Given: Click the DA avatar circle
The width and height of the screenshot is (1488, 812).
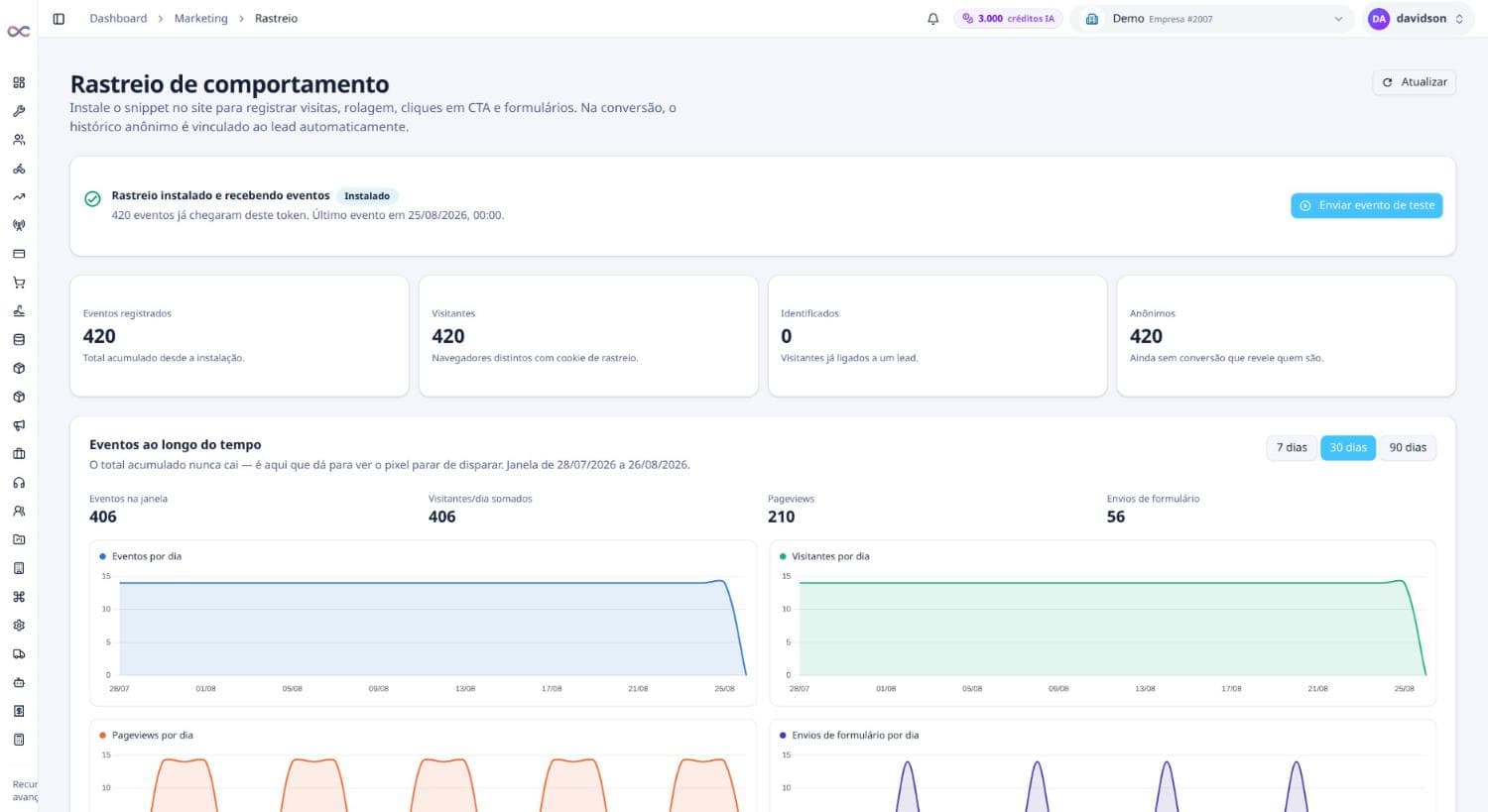Looking at the screenshot, I should pyautogui.click(x=1379, y=19).
